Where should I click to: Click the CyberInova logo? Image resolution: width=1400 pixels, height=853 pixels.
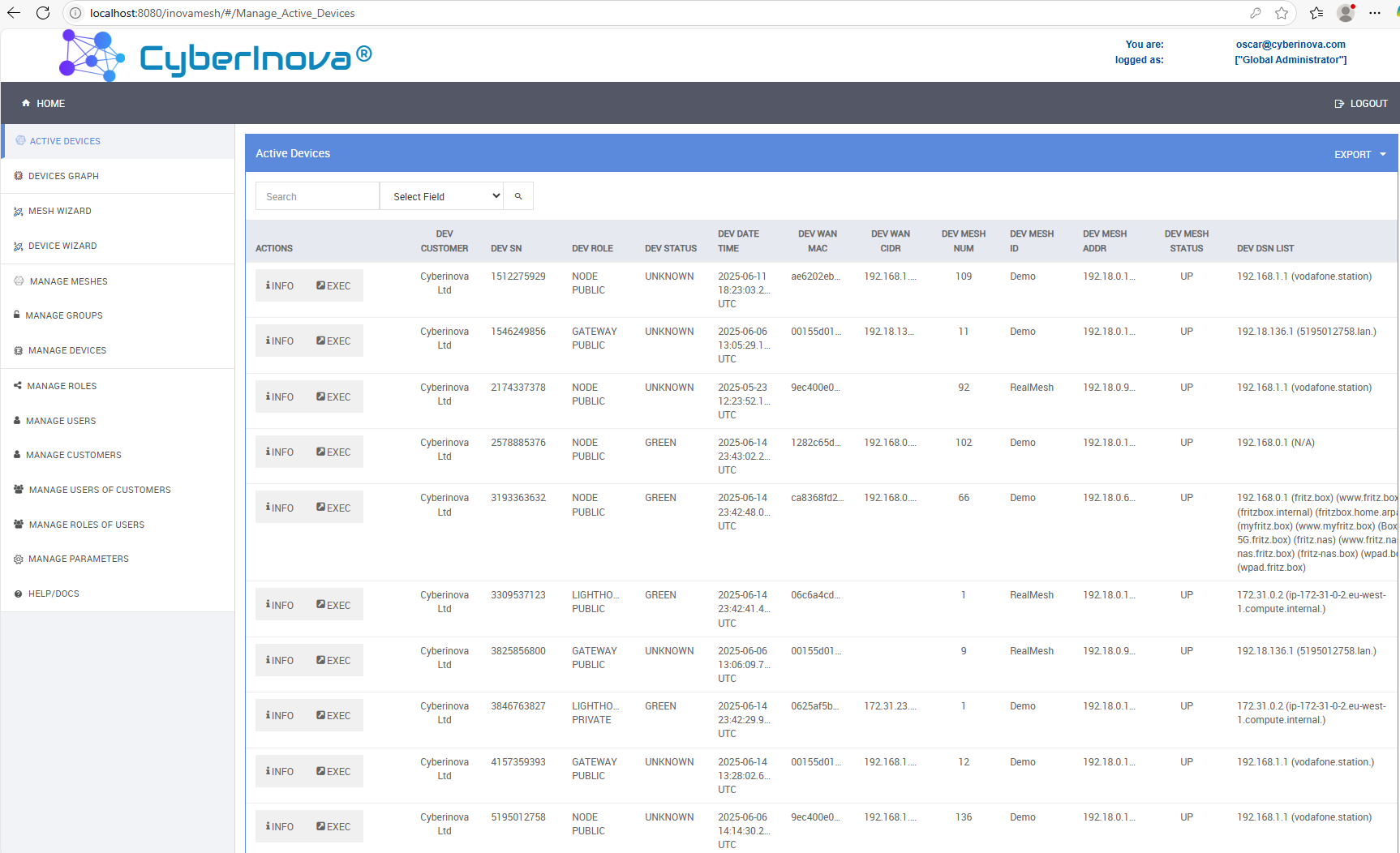coord(216,57)
